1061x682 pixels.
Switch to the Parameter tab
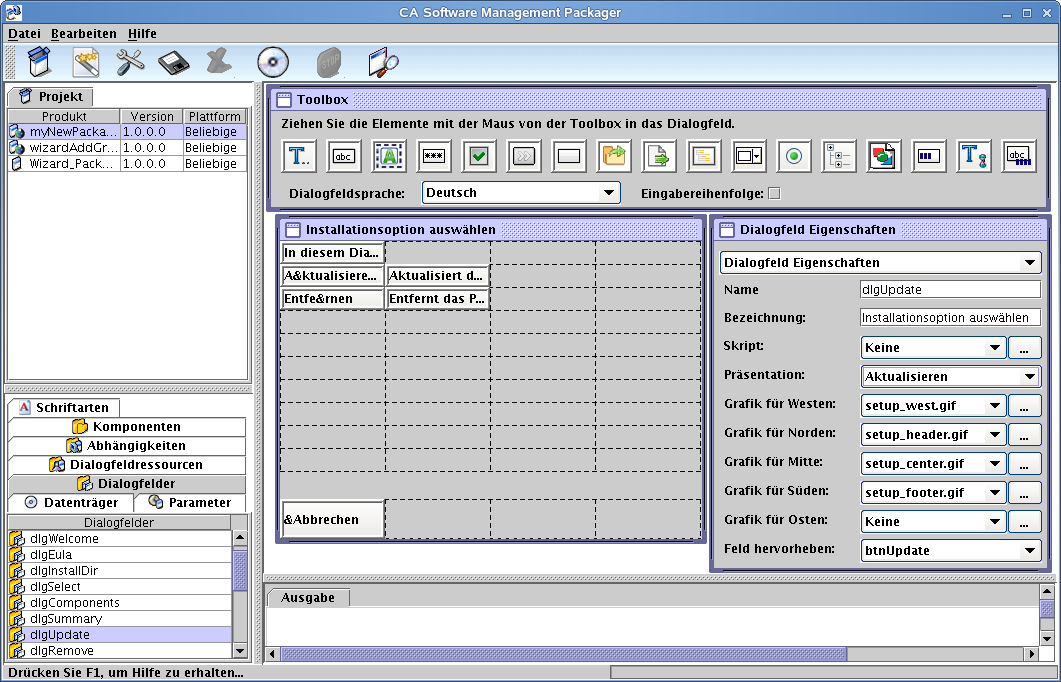(192, 503)
